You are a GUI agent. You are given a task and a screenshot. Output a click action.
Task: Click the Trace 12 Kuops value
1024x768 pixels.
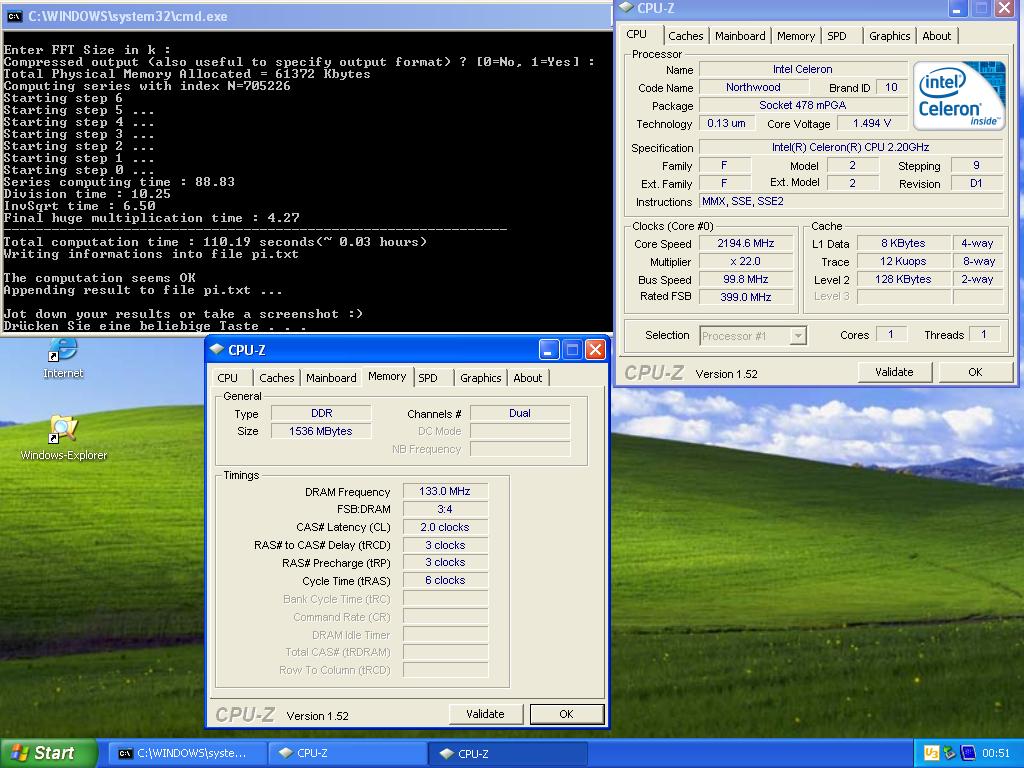click(x=903, y=261)
